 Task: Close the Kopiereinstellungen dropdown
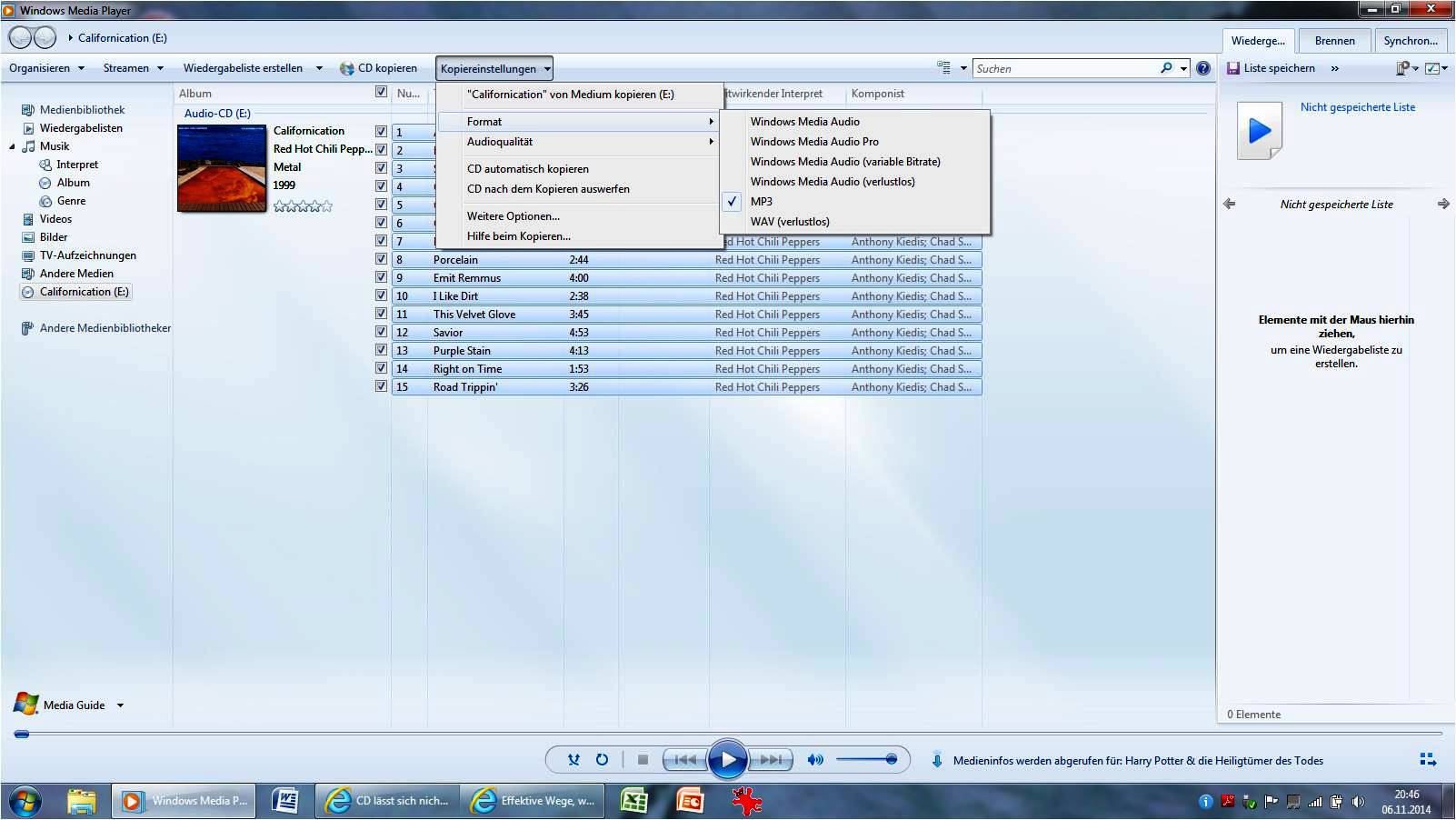pyautogui.click(x=494, y=68)
